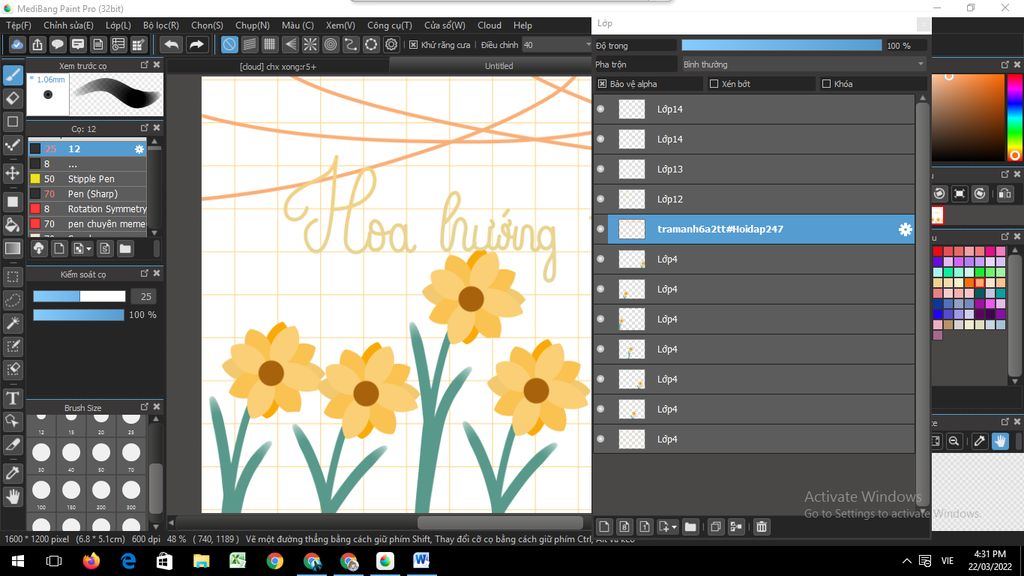Activate the Hand pan tool
Viewport: 1024px width, 576px height.
coord(13,496)
